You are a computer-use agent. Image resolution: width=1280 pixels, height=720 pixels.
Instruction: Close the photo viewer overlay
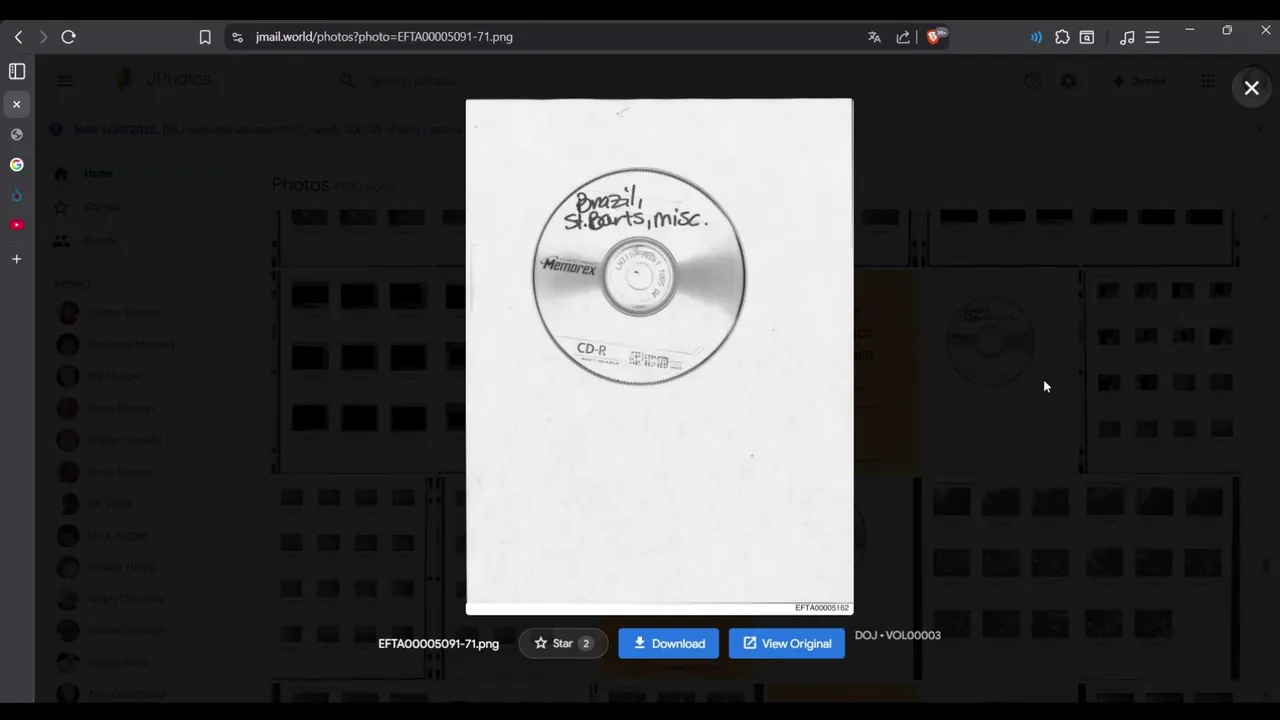point(1251,88)
